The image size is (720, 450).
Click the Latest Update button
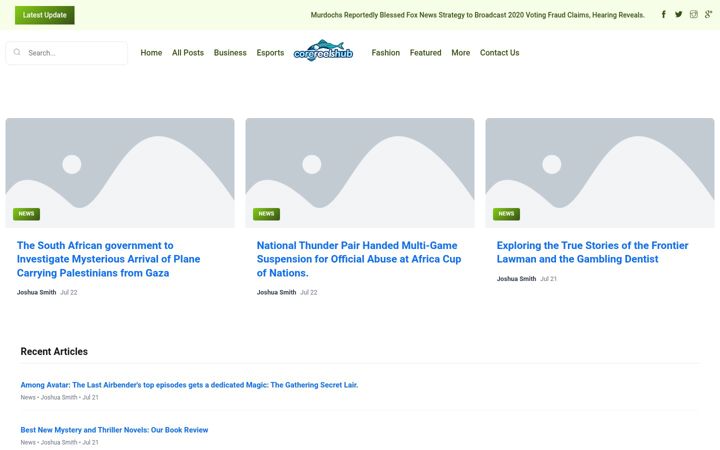pyautogui.click(x=45, y=15)
